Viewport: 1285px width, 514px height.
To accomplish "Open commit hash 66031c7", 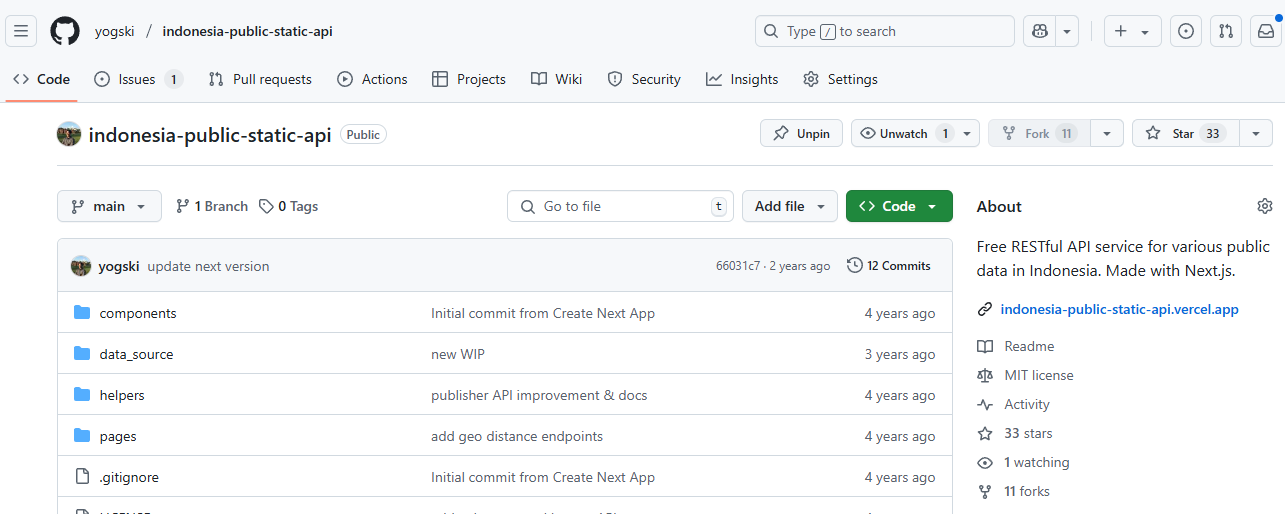I will (x=738, y=266).
